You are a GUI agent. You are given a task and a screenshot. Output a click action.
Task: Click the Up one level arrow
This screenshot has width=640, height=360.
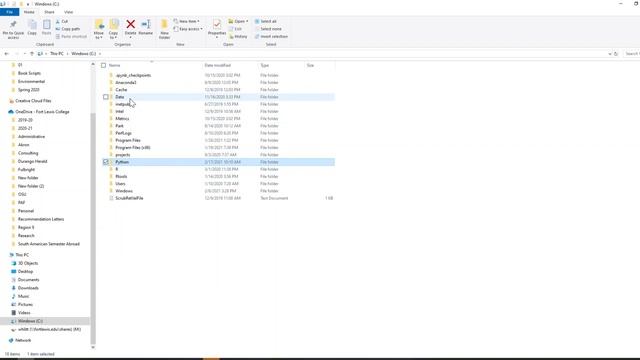pos(32,54)
